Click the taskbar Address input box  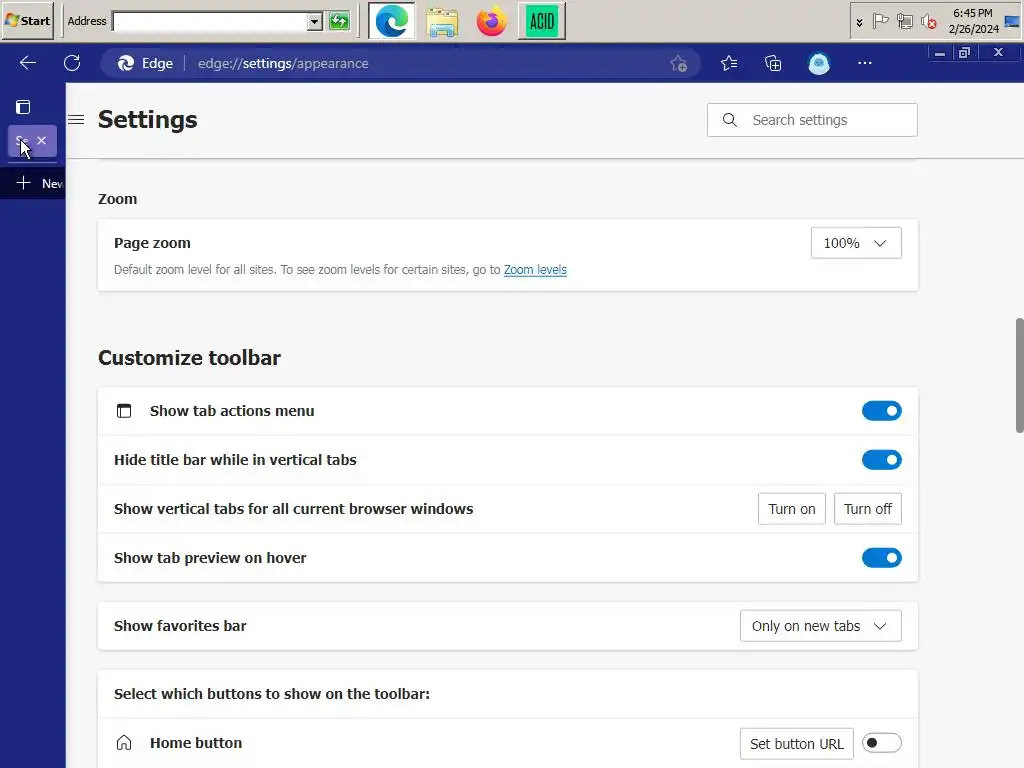pos(210,22)
